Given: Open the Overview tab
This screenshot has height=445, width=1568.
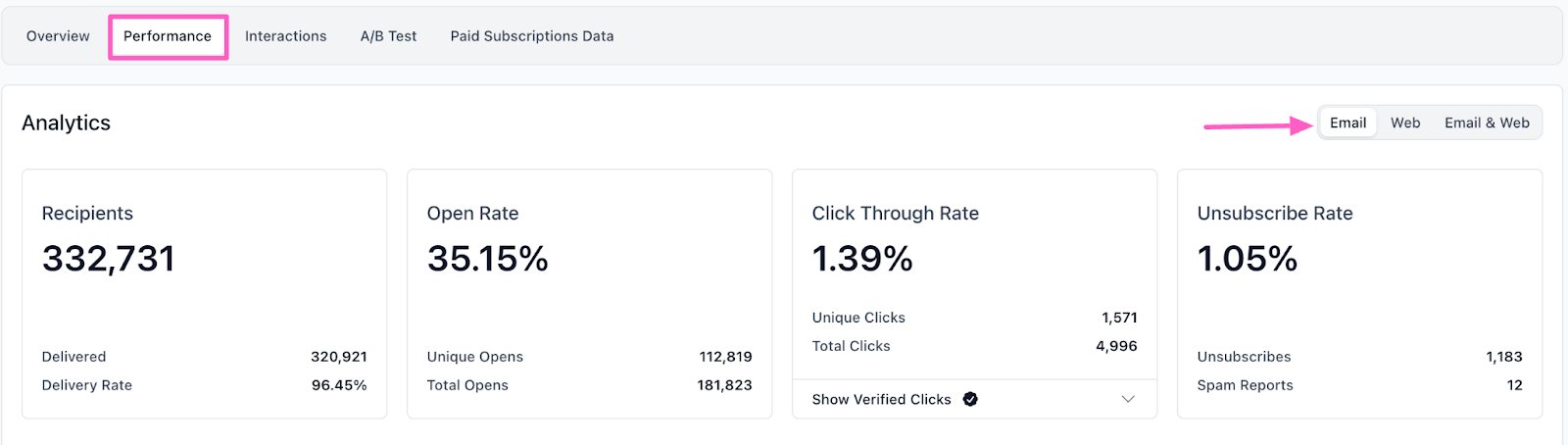Looking at the screenshot, I should click(x=58, y=36).
